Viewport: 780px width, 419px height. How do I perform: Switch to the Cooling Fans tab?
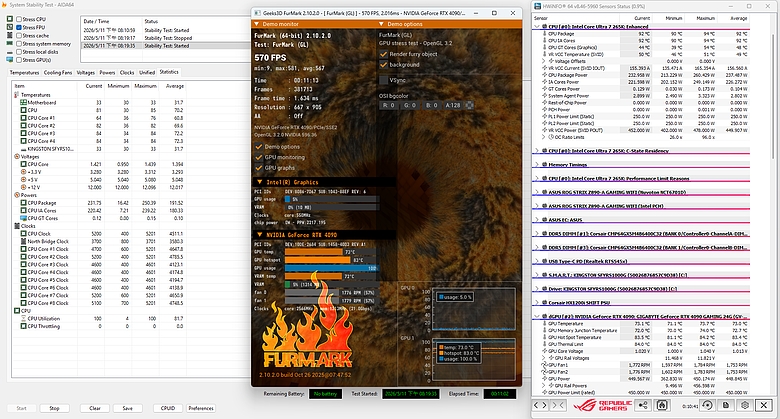coord(58,73)
